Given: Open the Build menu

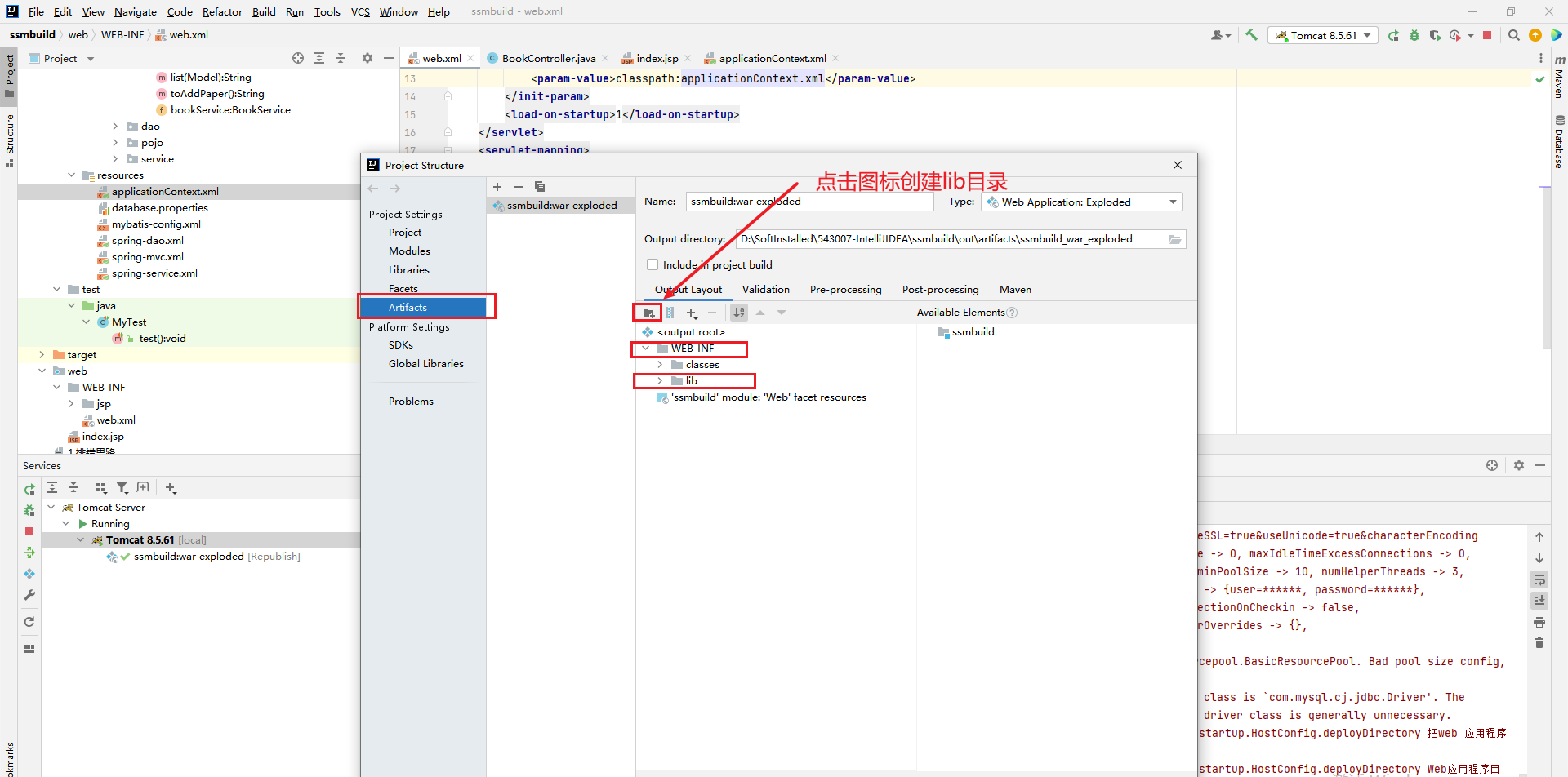Looking at the screenshot, I should pyautogui.click(x=264, y=11).
